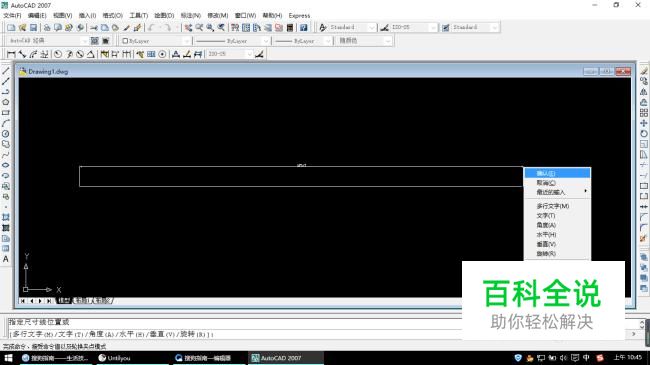
Task: Create a new drawing with the New icon
Action: (11, 27)
